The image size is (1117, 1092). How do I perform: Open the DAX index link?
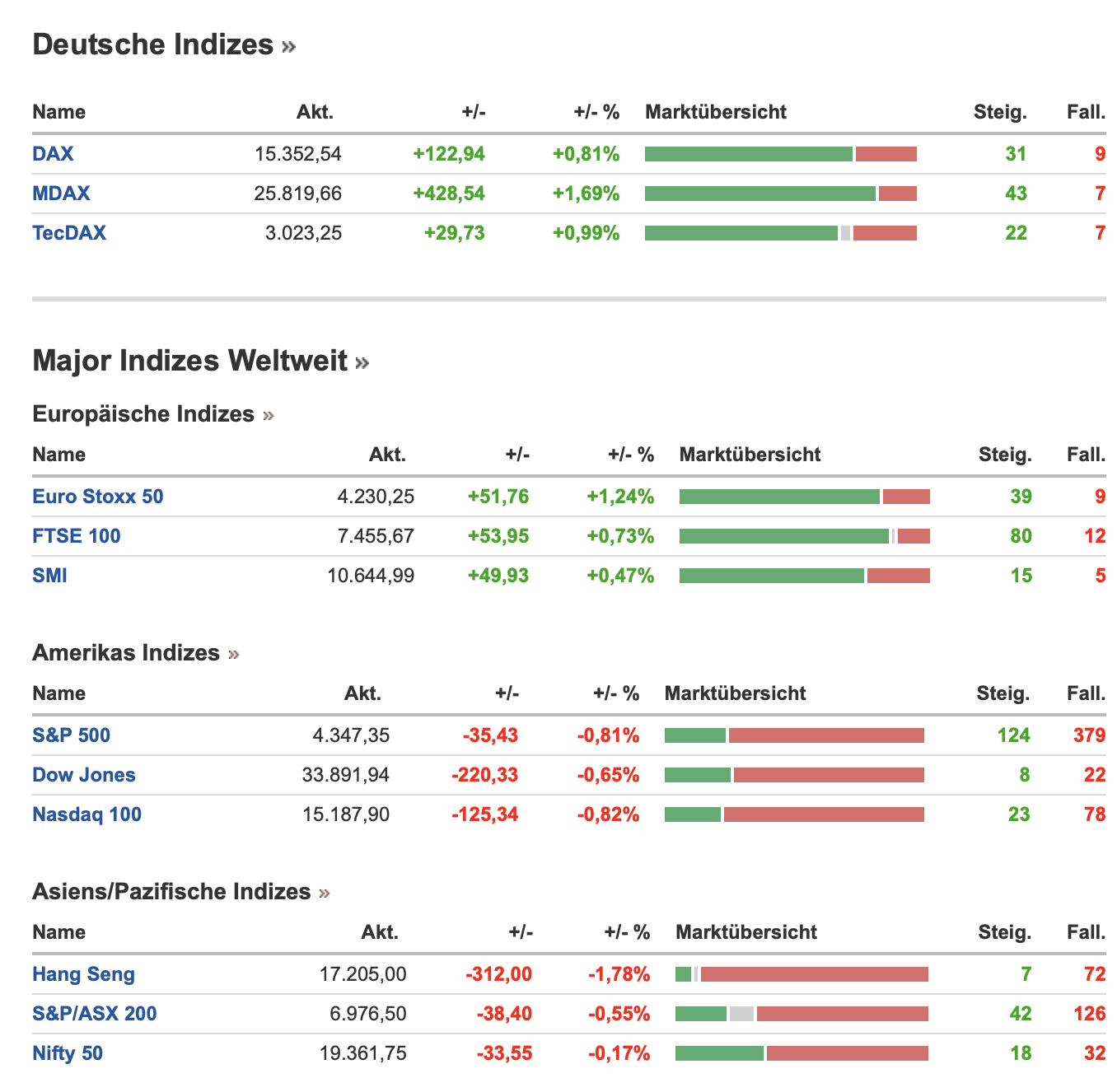[x=53, y=154]
